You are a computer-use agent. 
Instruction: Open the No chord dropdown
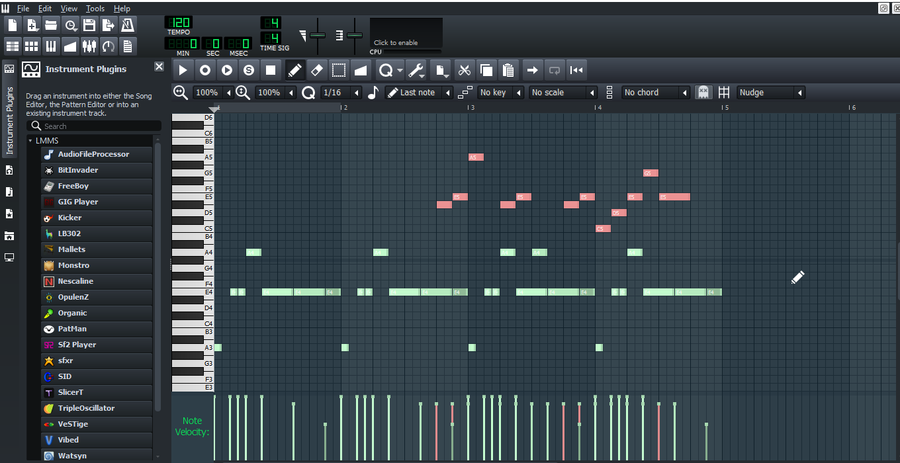pyautogui.click(x=655, y=92)
